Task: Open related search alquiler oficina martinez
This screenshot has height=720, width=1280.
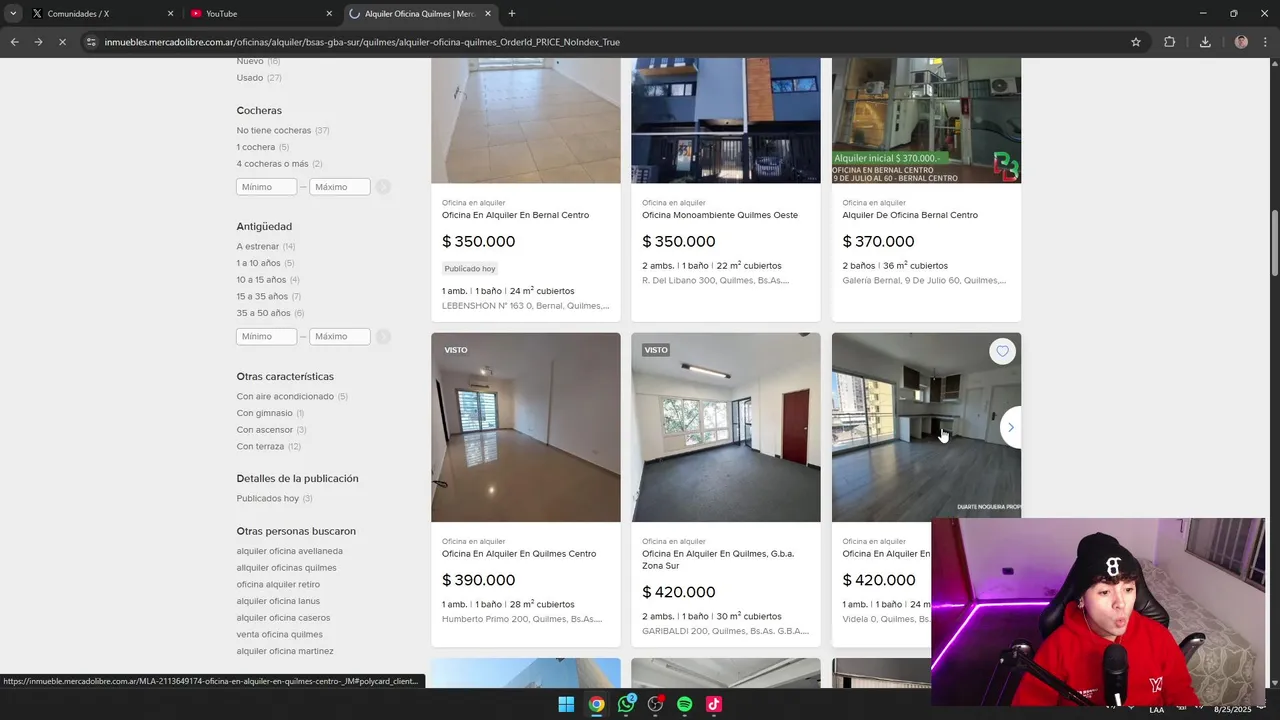Action: 285,651
